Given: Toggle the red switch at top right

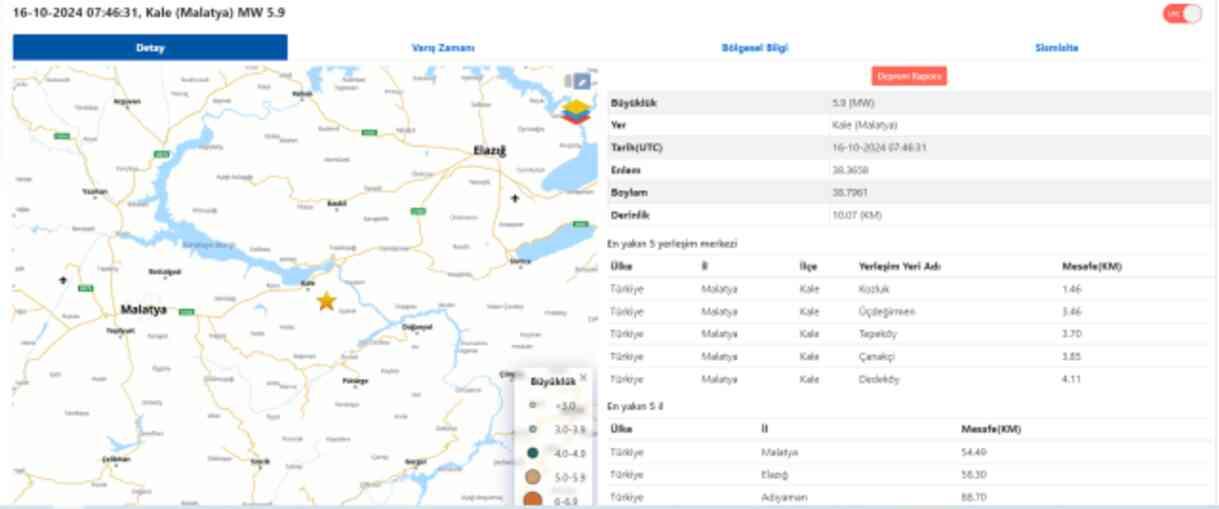Looking at the screenshot, I should pos(1181,14).
